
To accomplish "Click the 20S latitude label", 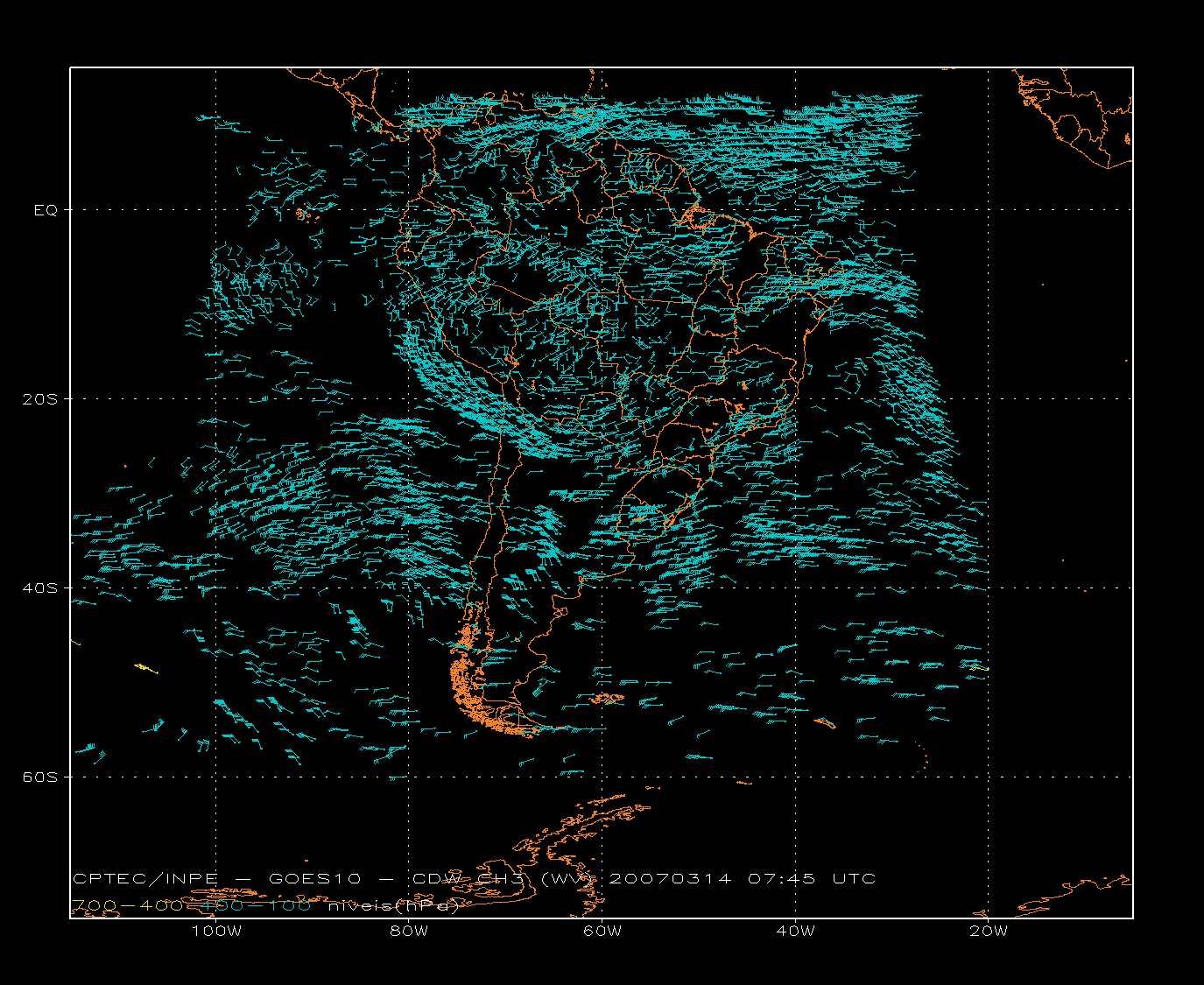I will click(x=39, y=399).
